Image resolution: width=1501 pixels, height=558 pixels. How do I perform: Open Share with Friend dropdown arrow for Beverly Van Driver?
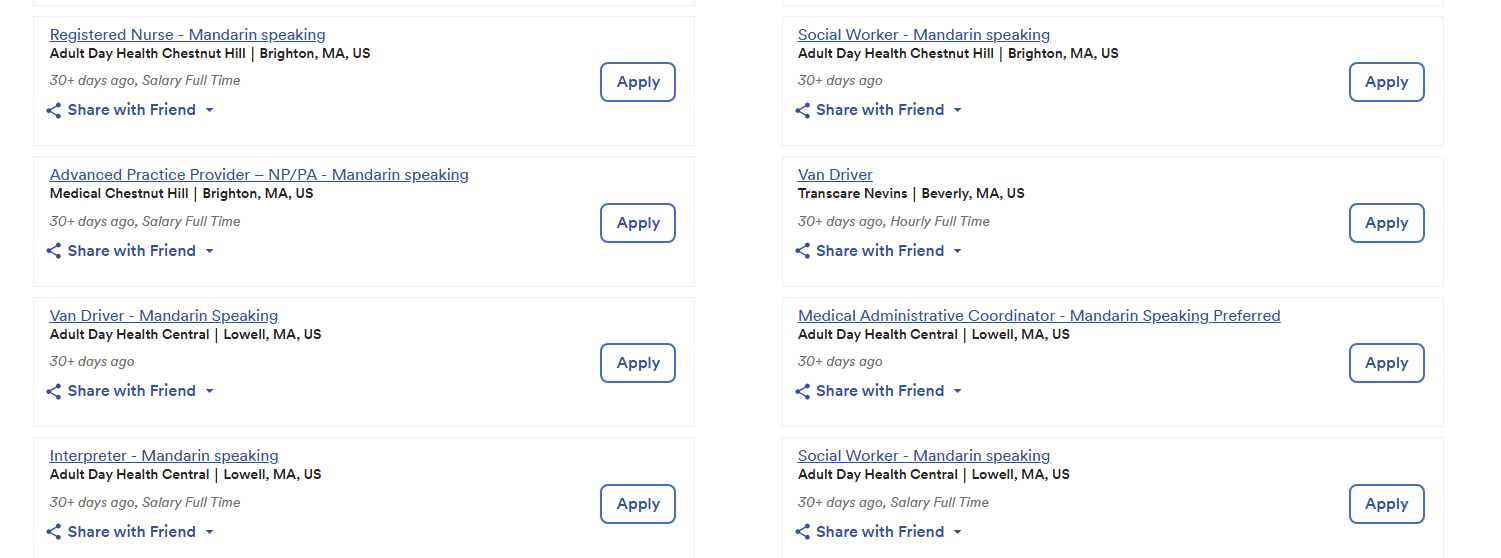click(957, 251)
